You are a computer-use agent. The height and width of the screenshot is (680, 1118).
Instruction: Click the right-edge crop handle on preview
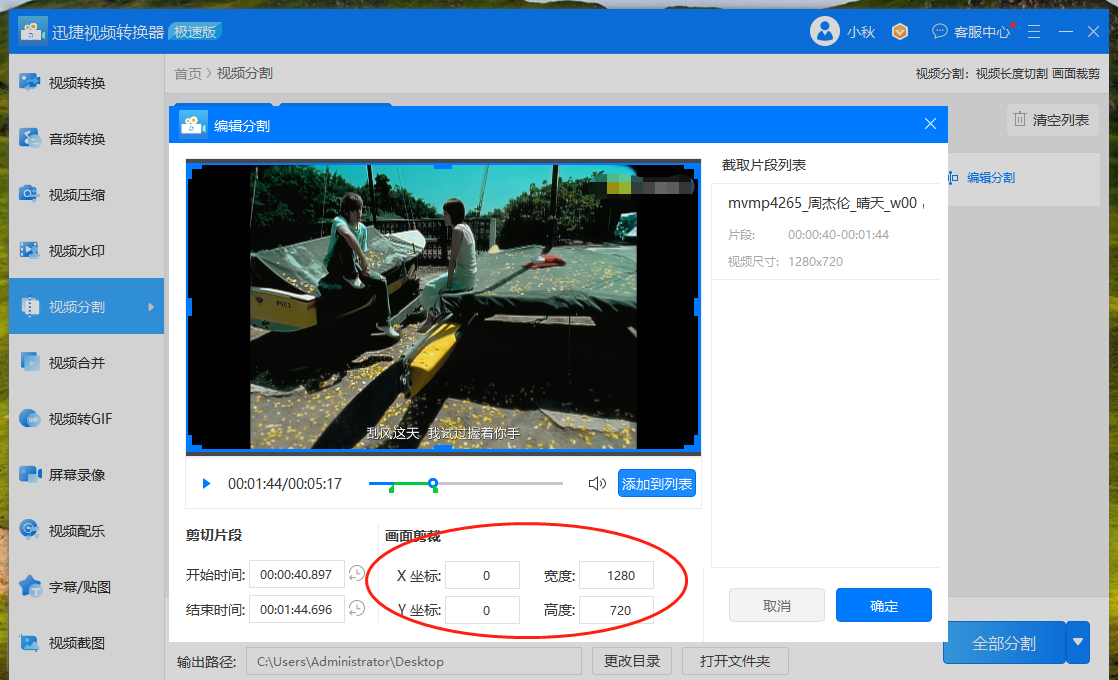click(x=697, y=306)
